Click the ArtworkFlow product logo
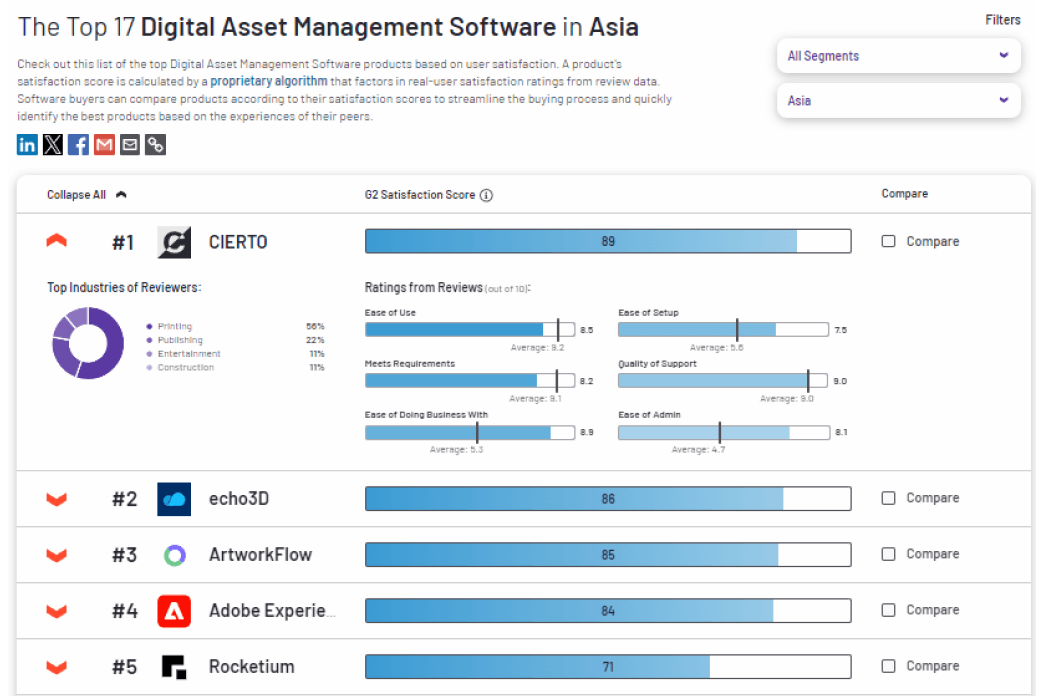 coord(174,555)
